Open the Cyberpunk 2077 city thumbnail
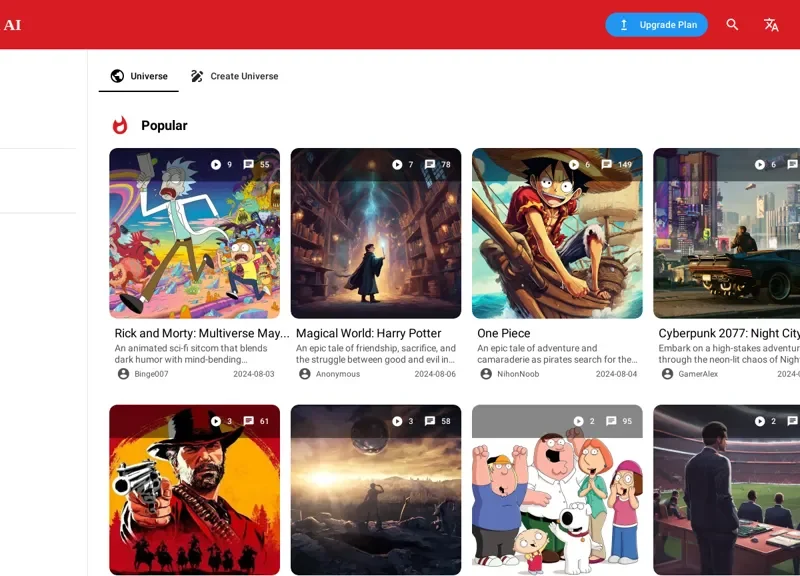Screen dimensions: 800x576 (x=727, y=233)
